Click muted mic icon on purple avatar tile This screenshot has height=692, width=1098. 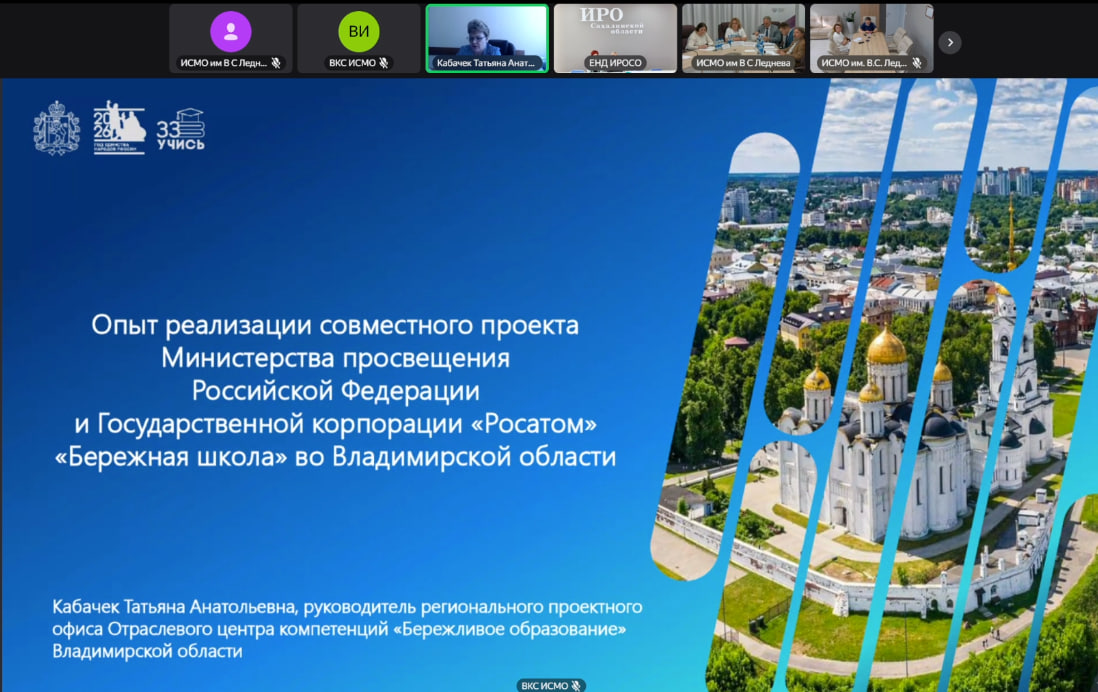click(x=277, y=63)
